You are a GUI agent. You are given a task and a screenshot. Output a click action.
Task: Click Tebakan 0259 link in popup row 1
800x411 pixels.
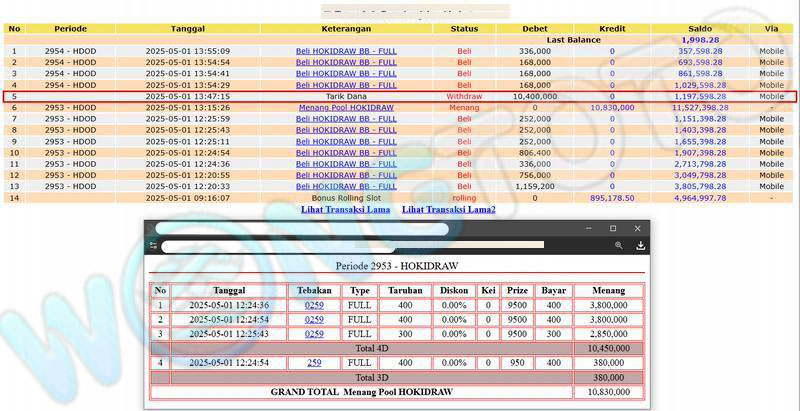click(x=314, y=305)
